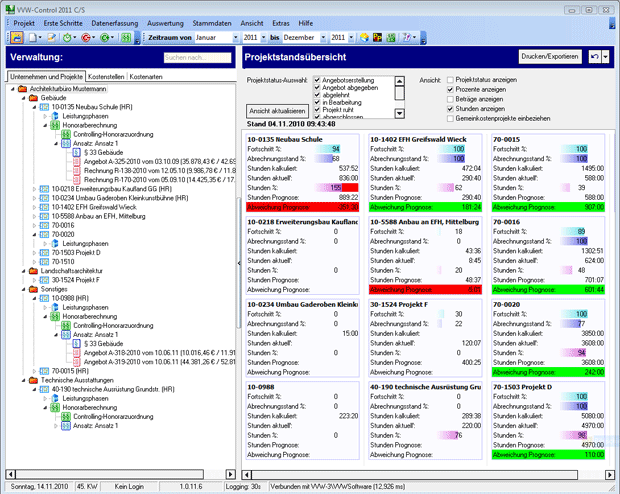Click red document icon of Angebot A-318-2010
The height and width of the screenshot is (494, 620).
[77, 353]
